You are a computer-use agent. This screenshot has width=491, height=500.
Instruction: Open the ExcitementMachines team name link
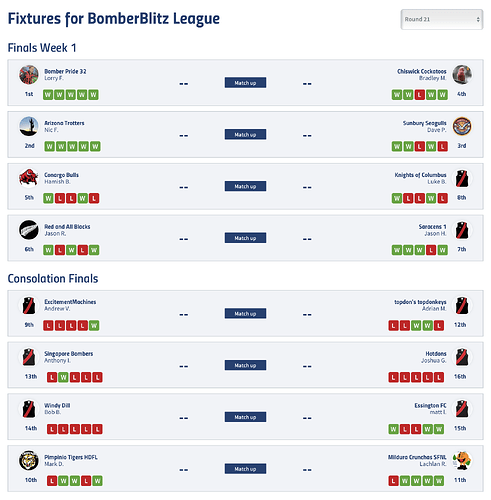(x=70, y=302)
